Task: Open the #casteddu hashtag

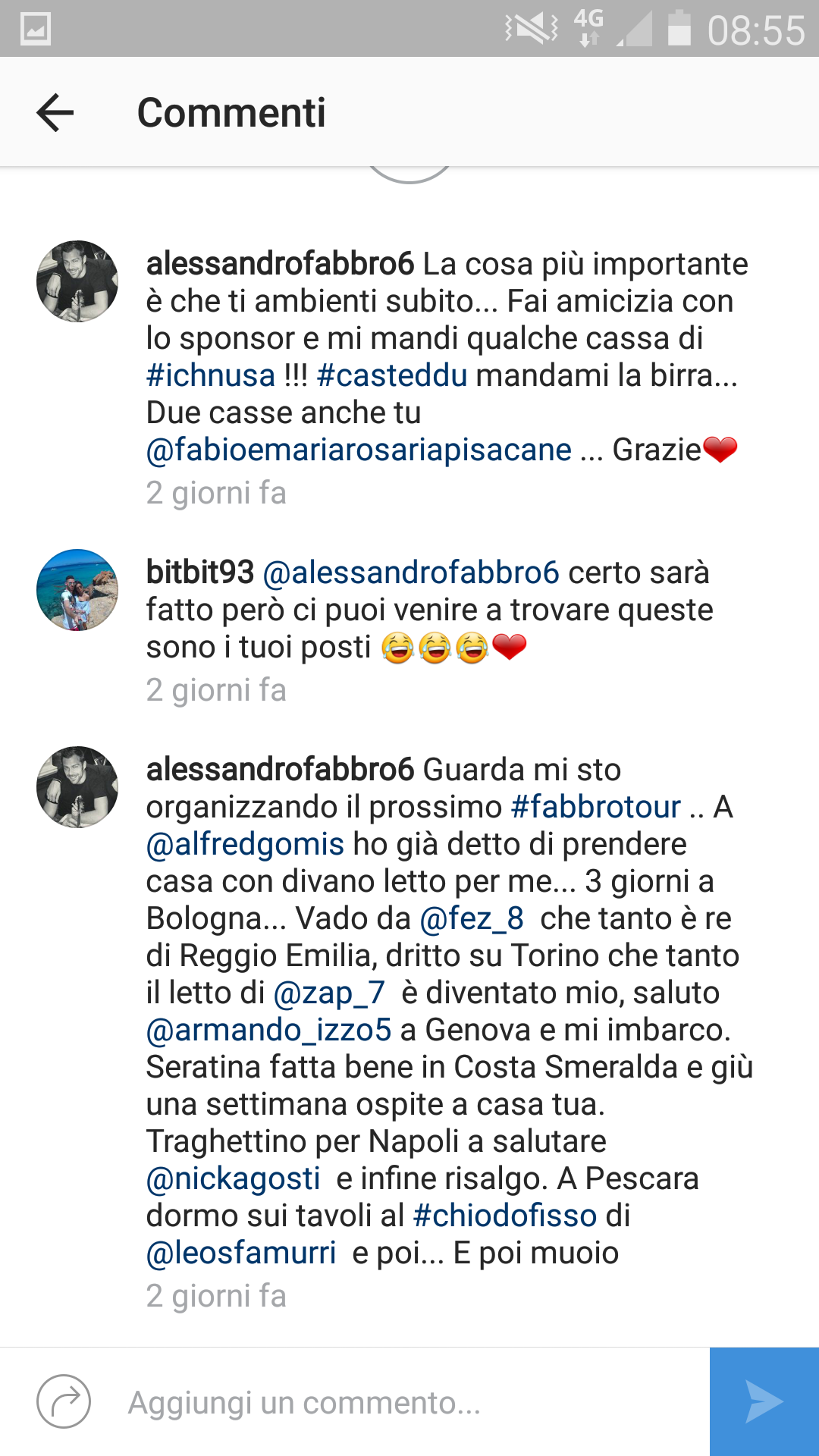Action: coord(392,375)
